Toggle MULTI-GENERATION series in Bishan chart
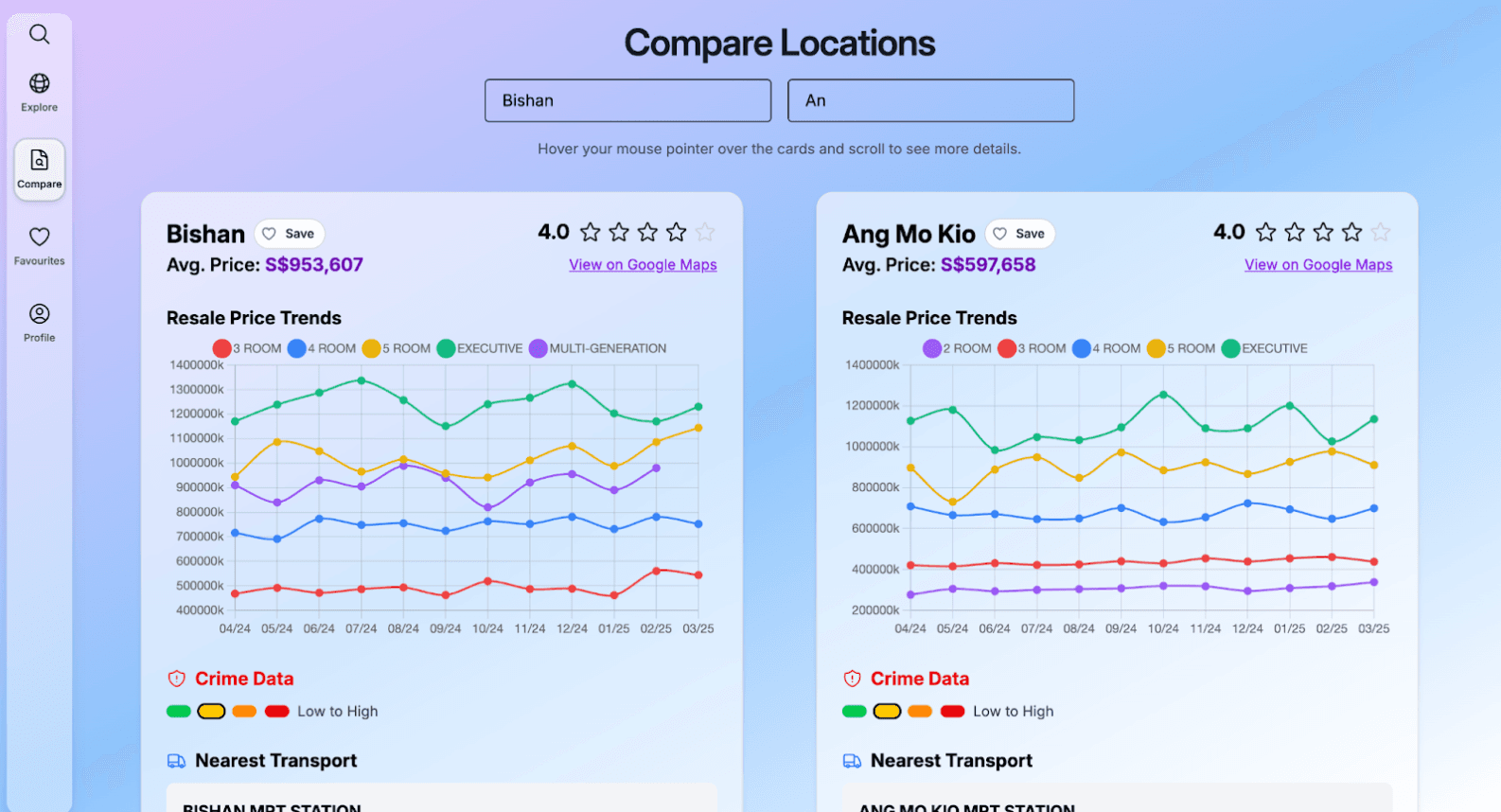 [x=539, y=348]
